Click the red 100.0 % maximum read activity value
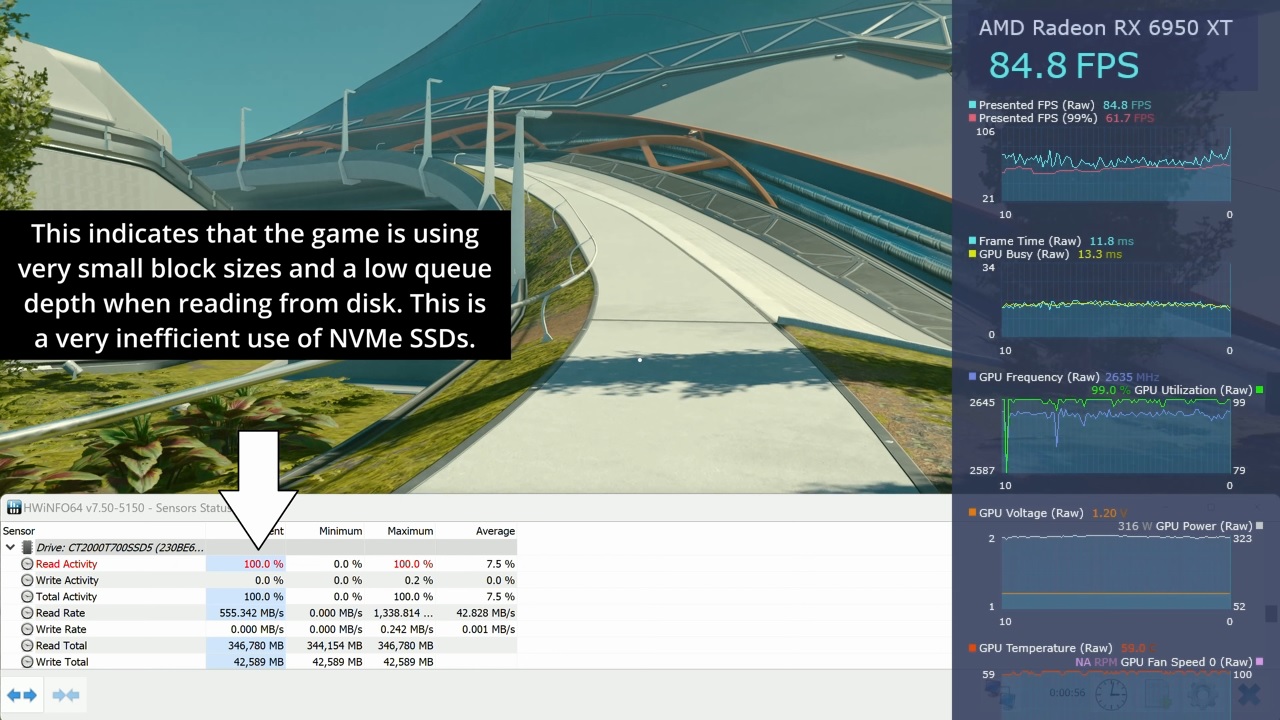The height and width of the screenshot is (720, 1280). (413, 564)
